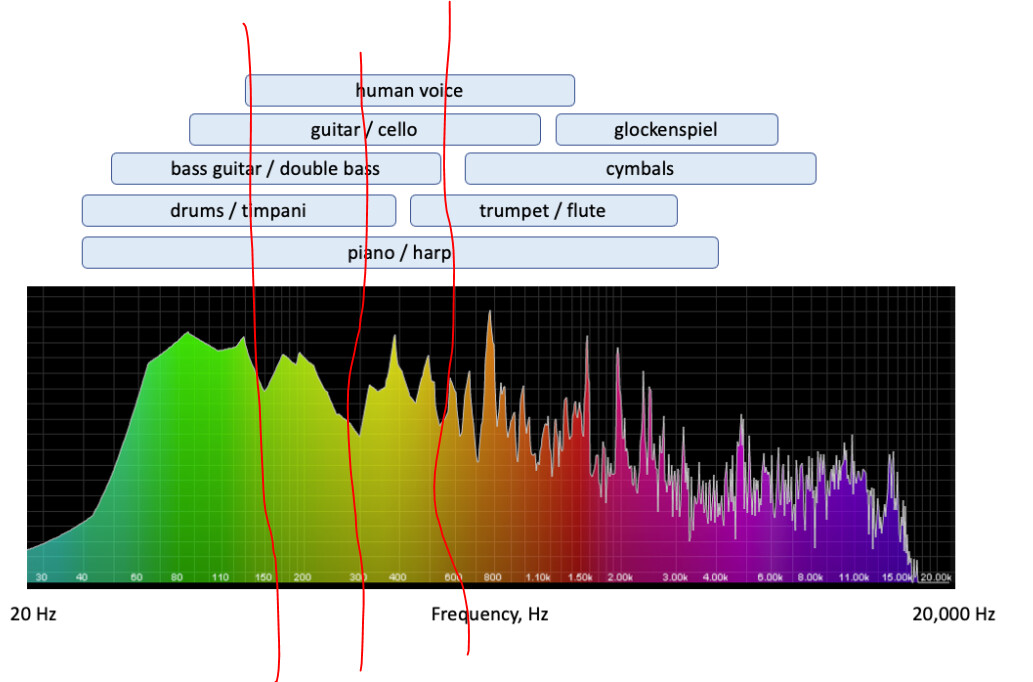Screen dimensions: 1033x682
Task: Select the 'bass guitar / double bass' box
Action: pyautogui.click(x=276, y=169)
